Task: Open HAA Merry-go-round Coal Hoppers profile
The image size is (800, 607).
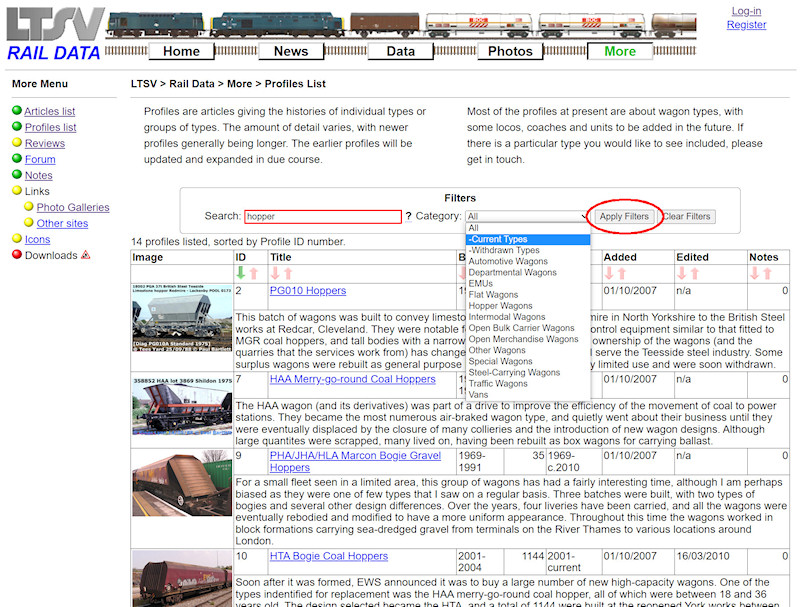Action: 352,380
